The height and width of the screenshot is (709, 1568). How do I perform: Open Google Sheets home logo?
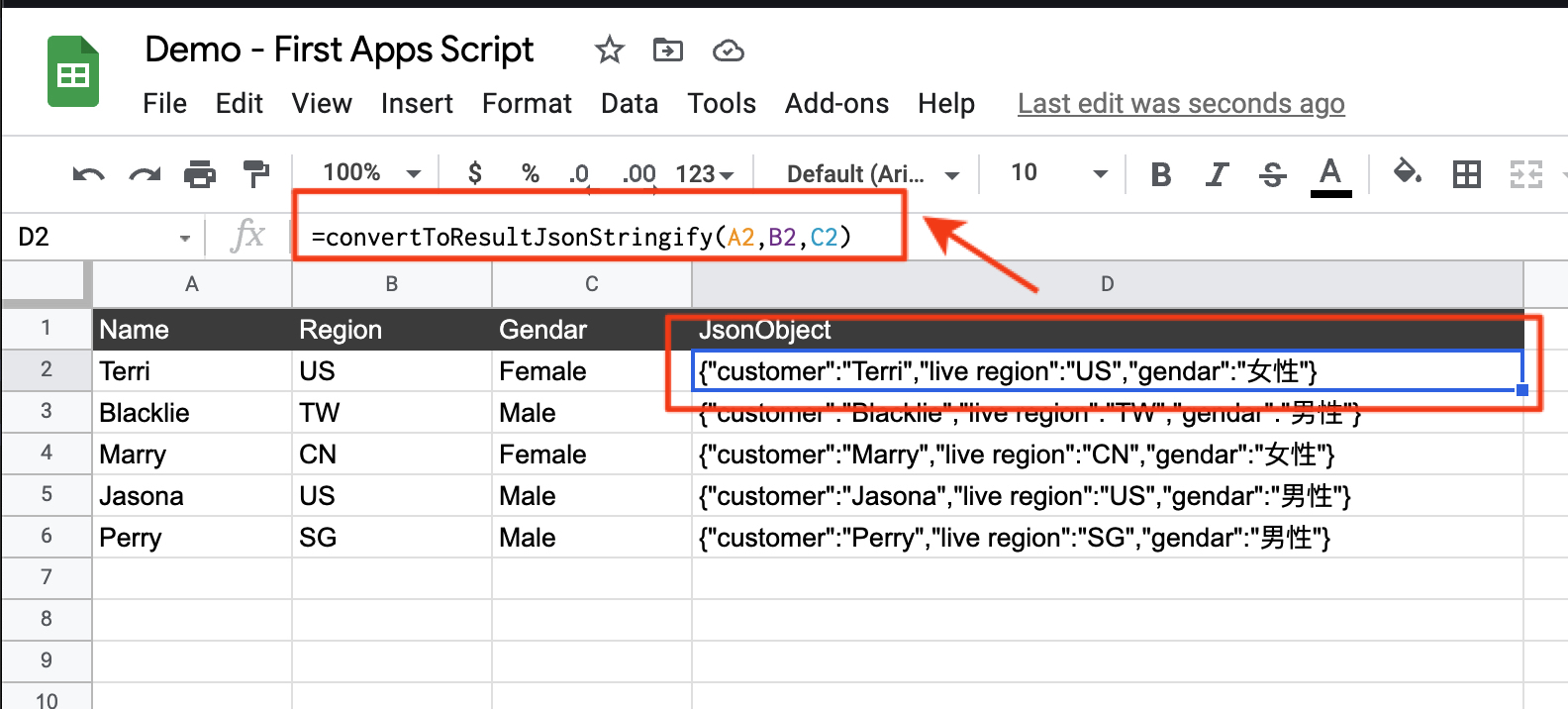point(73,72)
